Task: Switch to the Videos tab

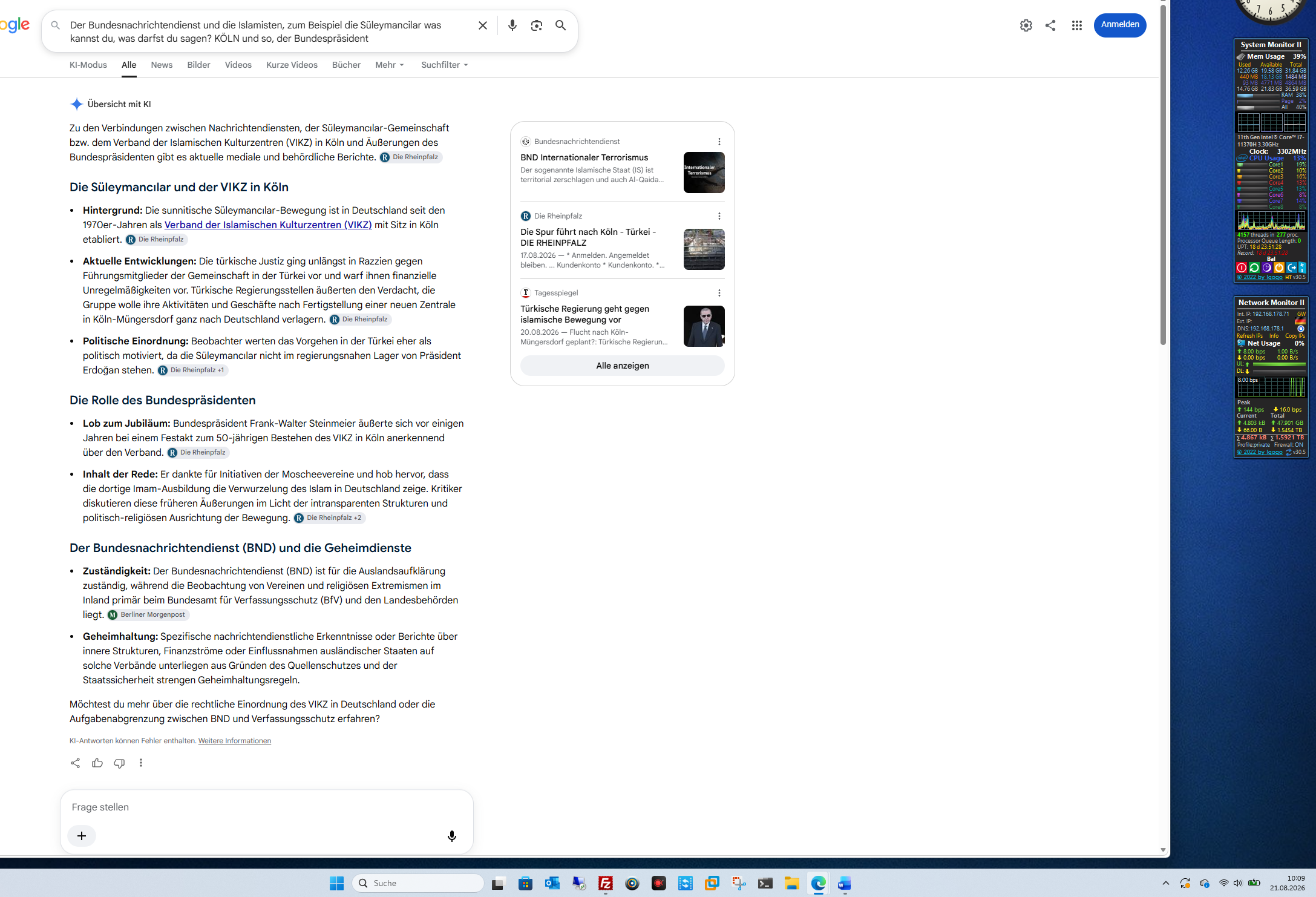Action: 238,65
